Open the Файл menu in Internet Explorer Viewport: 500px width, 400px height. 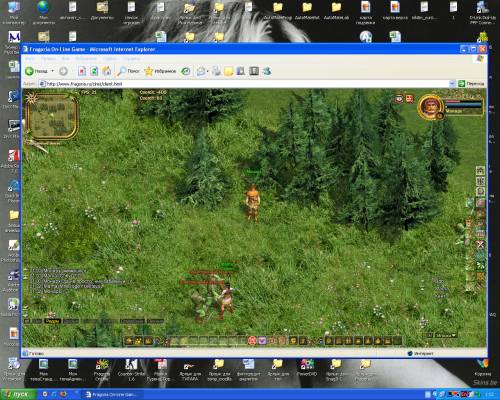click(30, 59)
